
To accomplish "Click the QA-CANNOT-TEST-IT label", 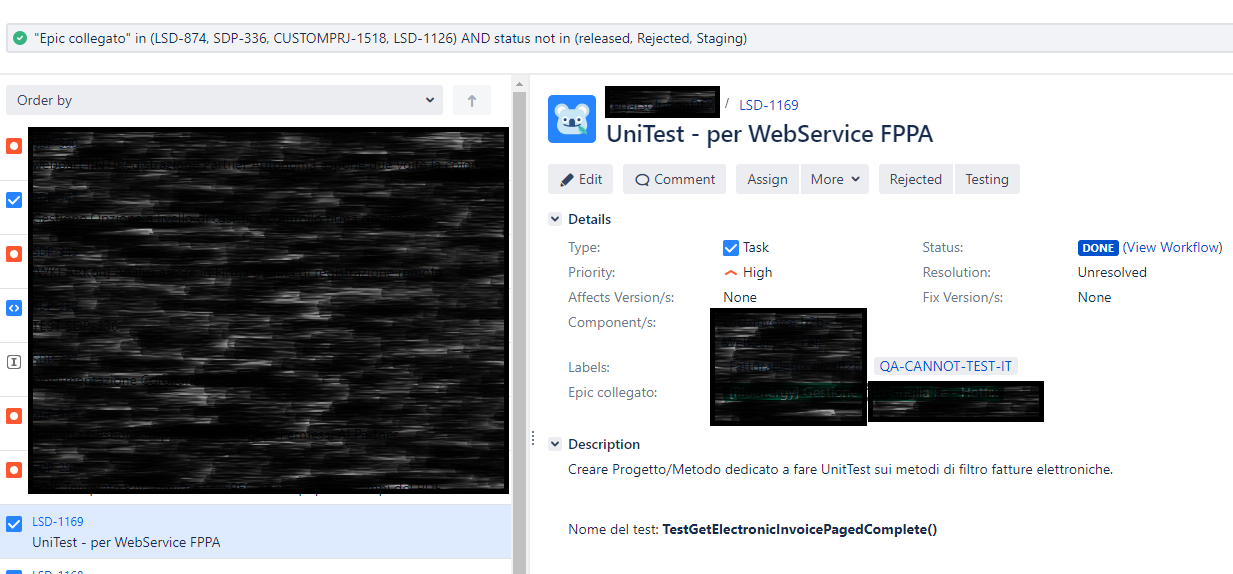I will (946, 367).
